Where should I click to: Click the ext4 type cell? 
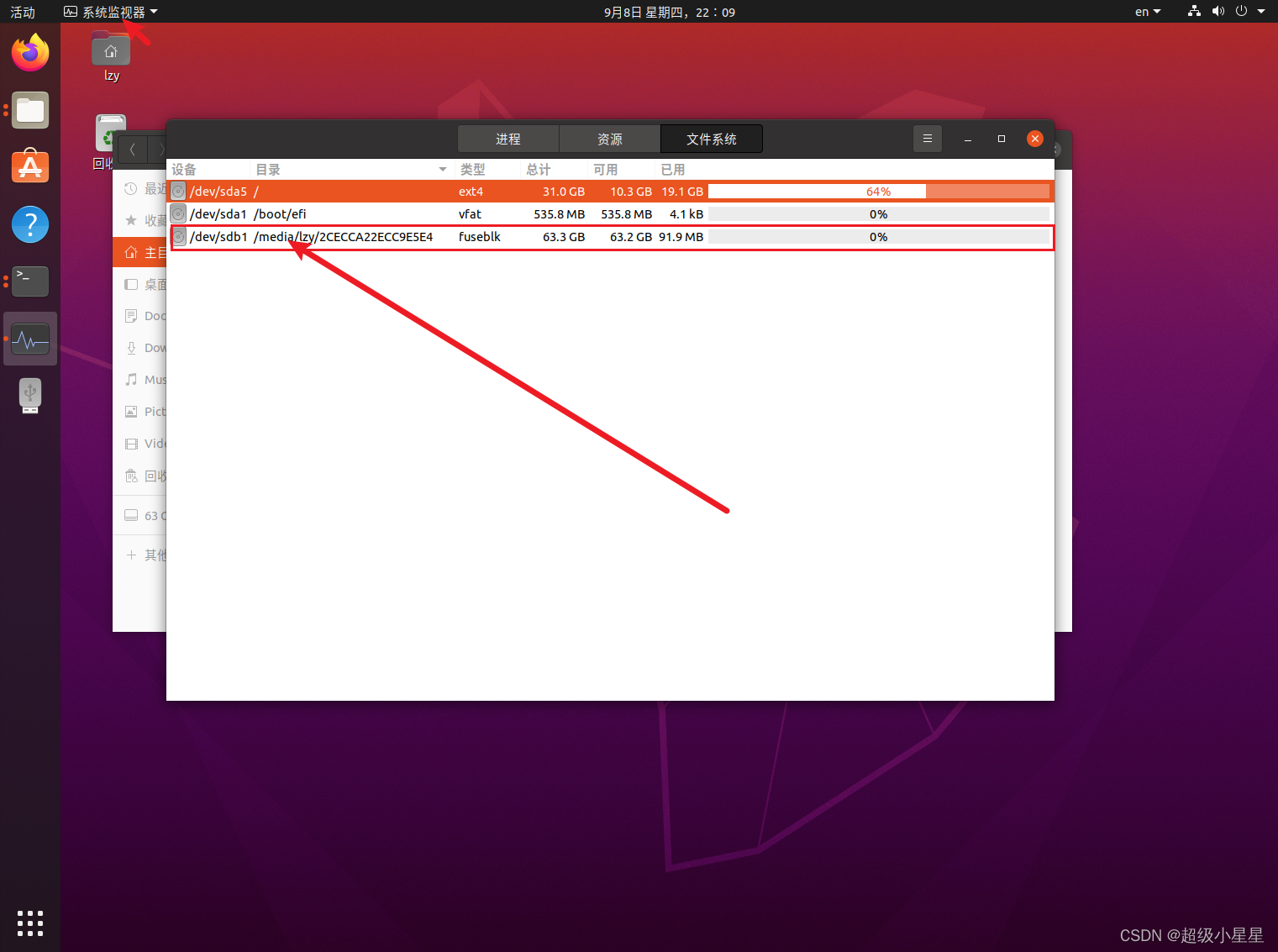(471, 192)
